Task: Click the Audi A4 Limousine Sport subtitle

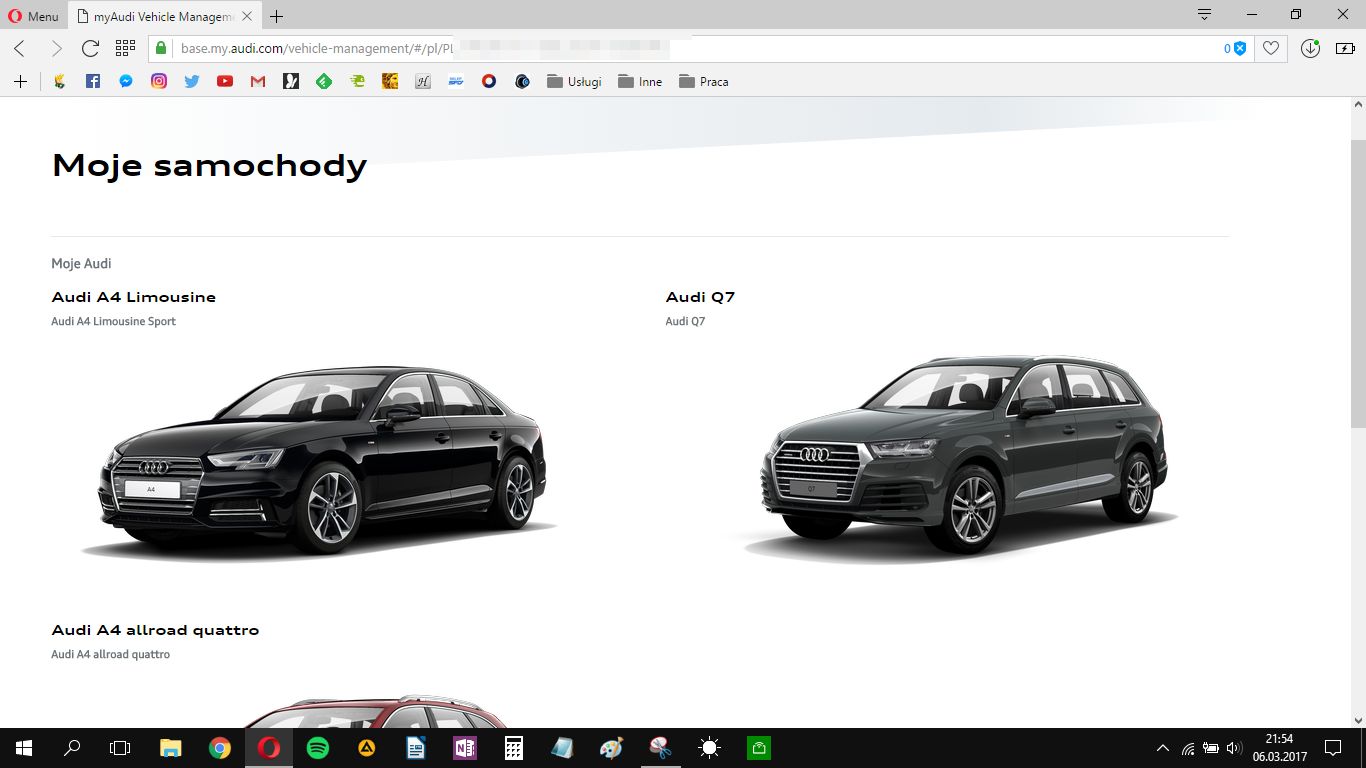Action: coord(113,321)
